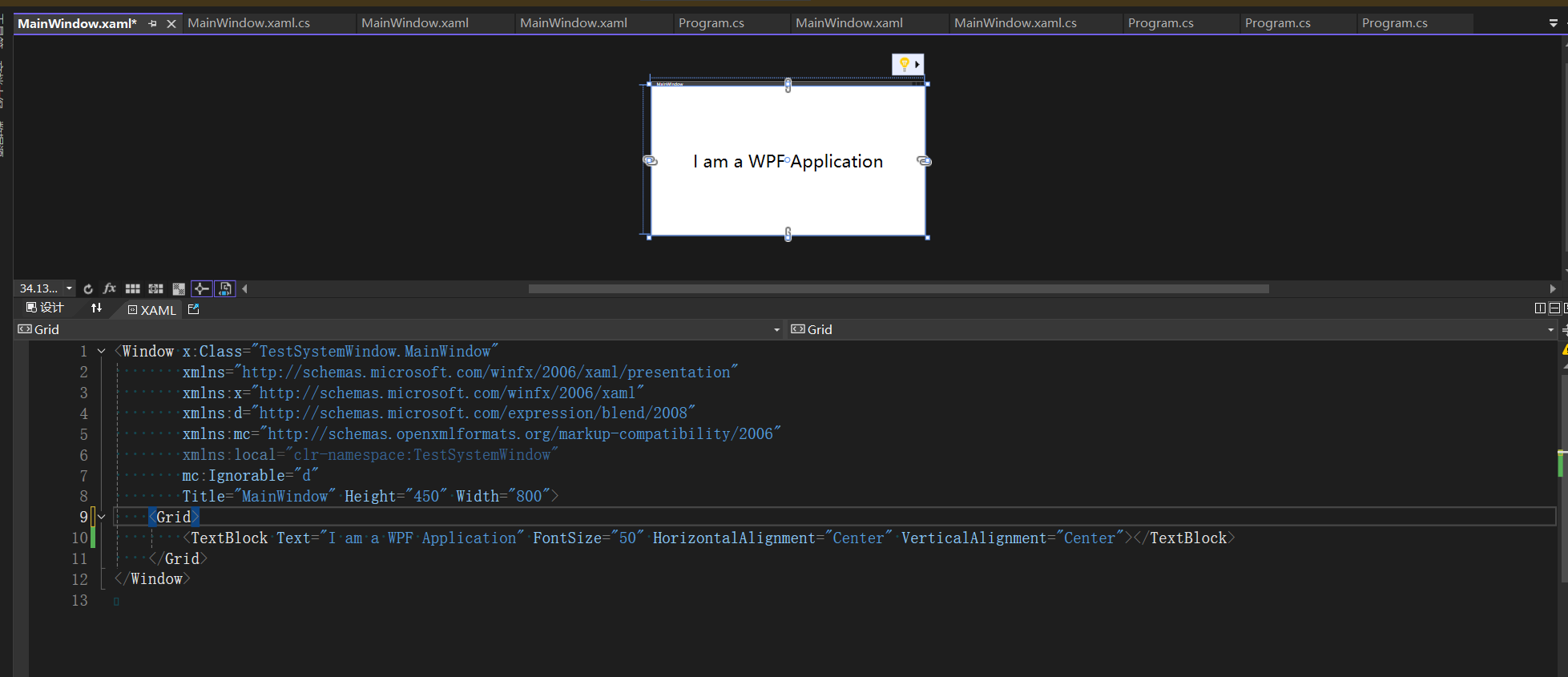Click the snap to snaplines icon
This screenshot has width=1568, height=677.
[x=202, y=289]
